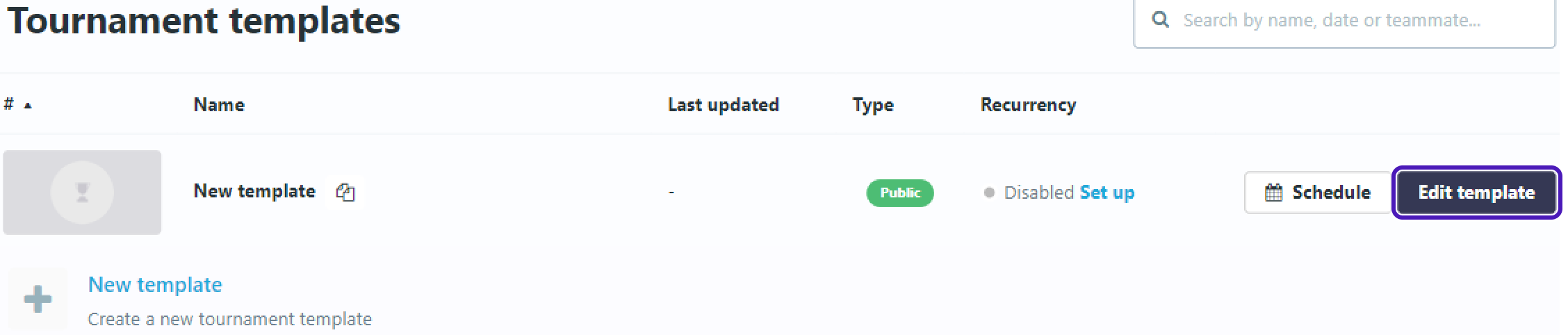This screenshot has height=335, width=1568.
Task: Focus the template search field
Action: click(1341, 21)
